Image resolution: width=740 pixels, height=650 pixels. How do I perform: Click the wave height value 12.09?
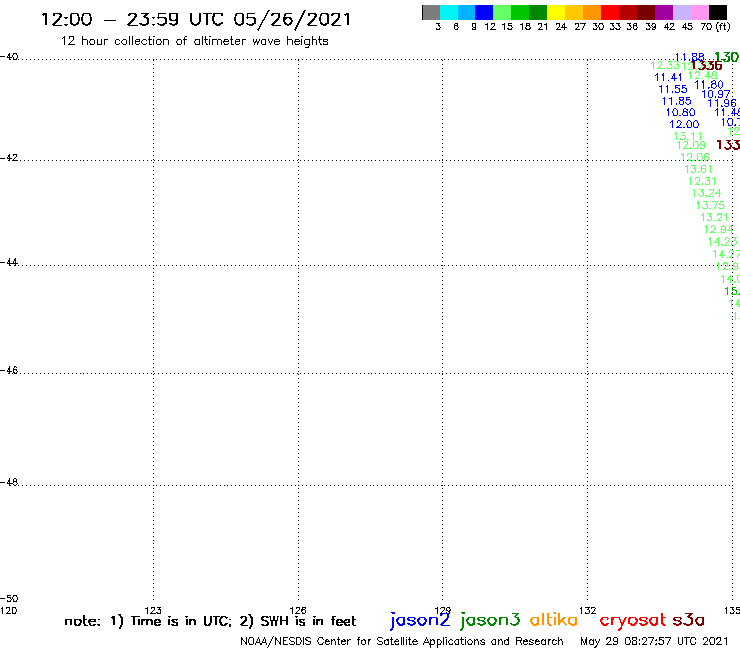[691, 145]
